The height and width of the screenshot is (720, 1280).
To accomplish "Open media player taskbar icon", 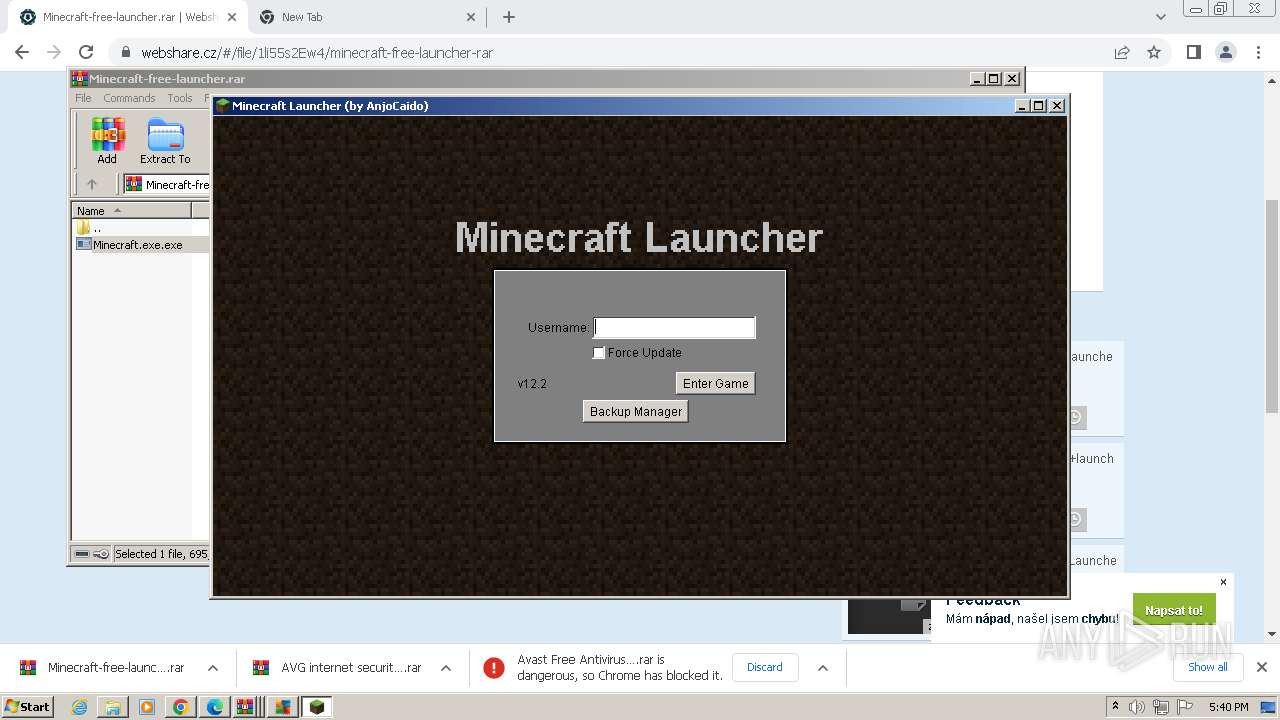I will click(x=147, y=707).
